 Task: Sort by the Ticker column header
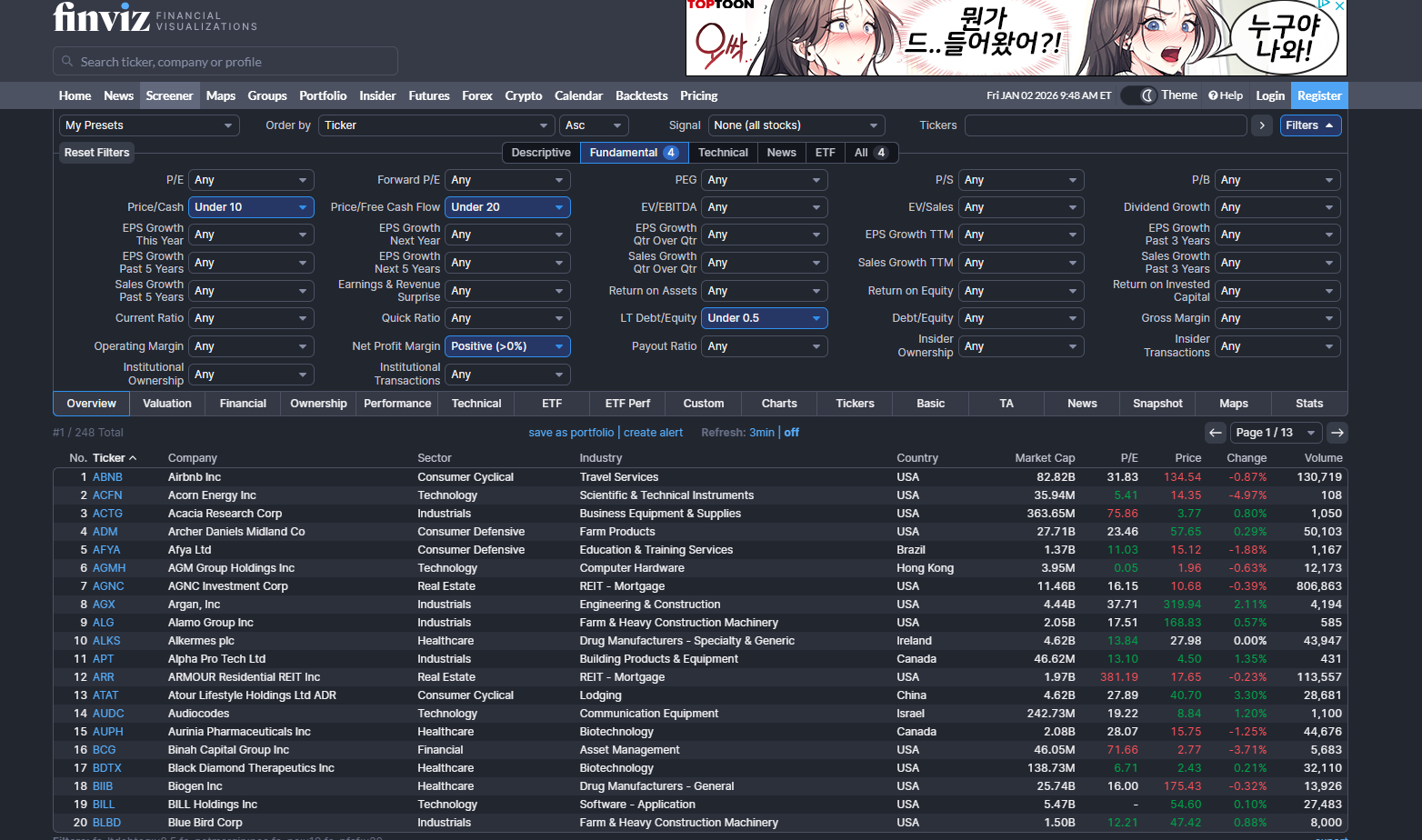(x=114, y=458)
